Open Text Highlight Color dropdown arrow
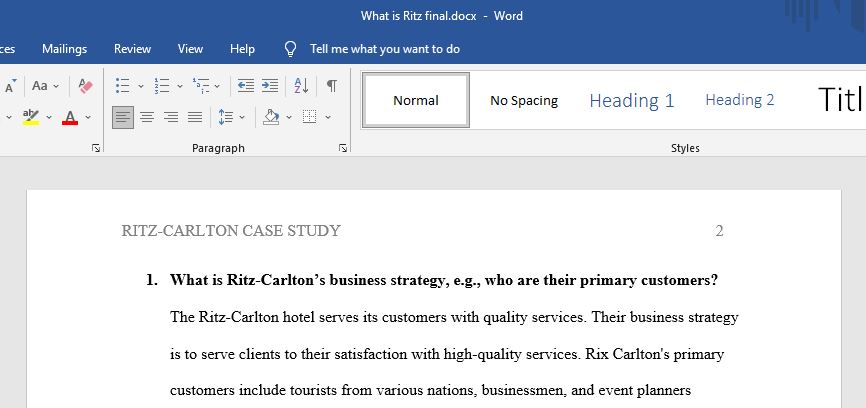The height and width of the screenshot is (408, 866). tap(49, 117)
